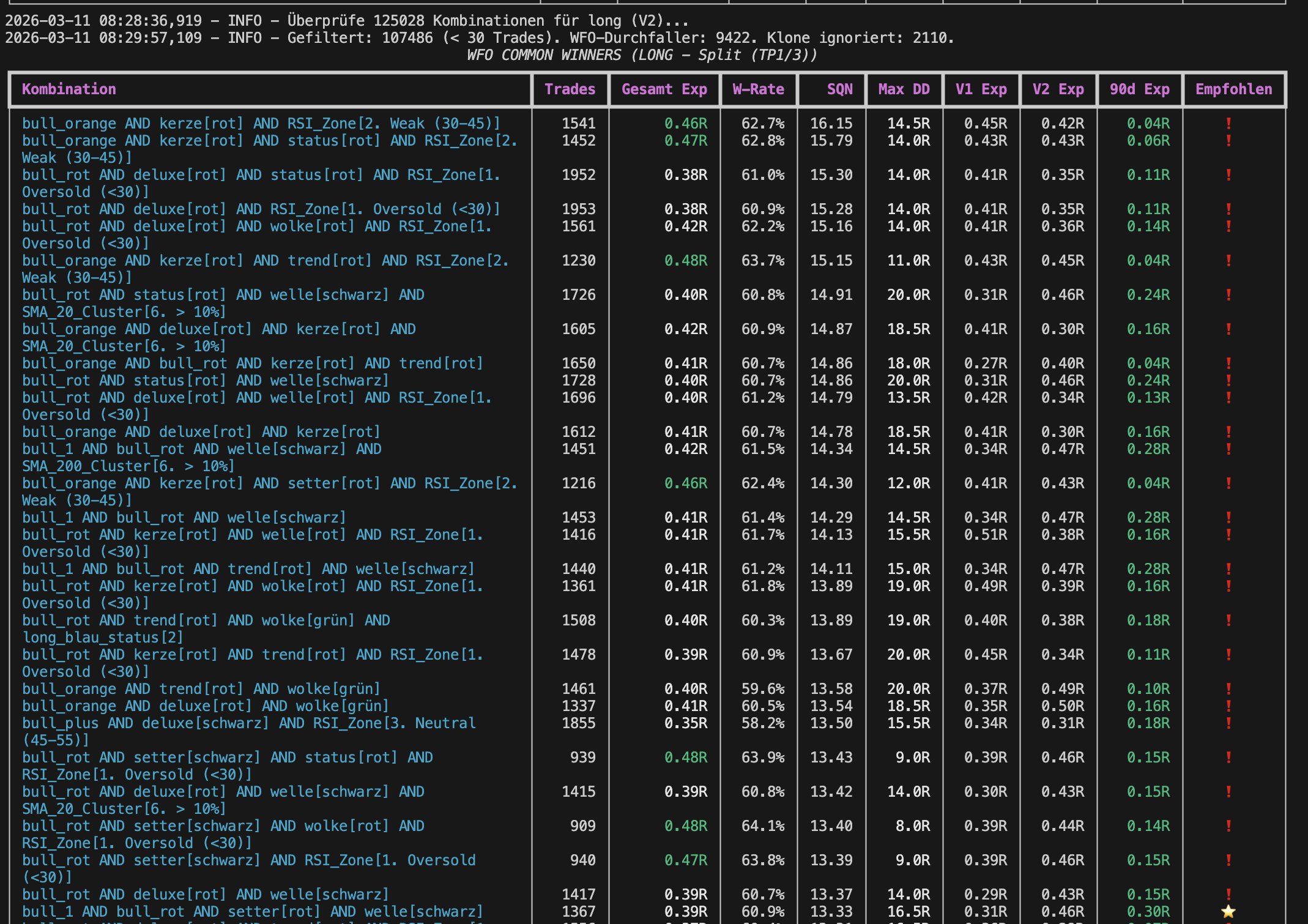The image size is (1308, 924).
Task: Click the exclamation mark in the 939-trades row
Action: tap(1228, 758)
